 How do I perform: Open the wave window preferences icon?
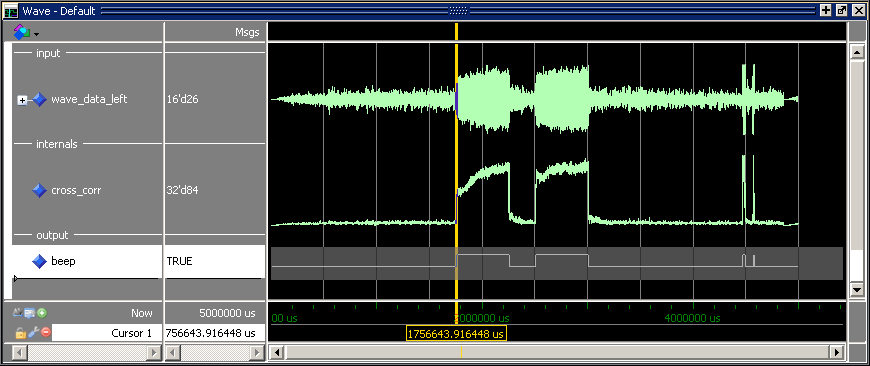(x=29, y=313)
